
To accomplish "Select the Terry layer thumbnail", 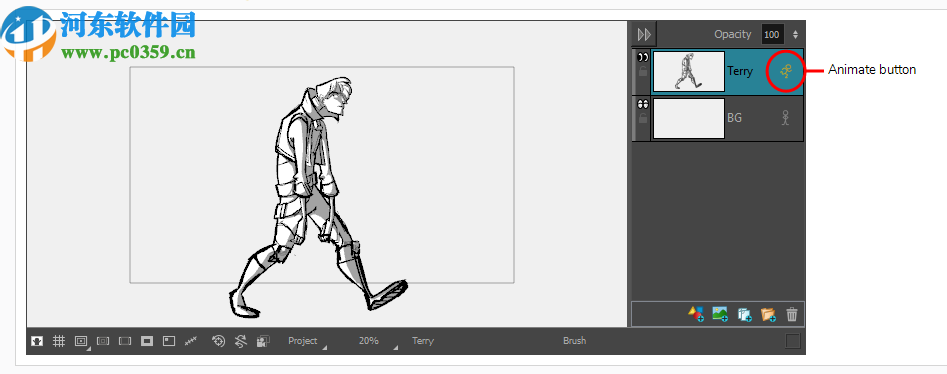I will 689,71.
